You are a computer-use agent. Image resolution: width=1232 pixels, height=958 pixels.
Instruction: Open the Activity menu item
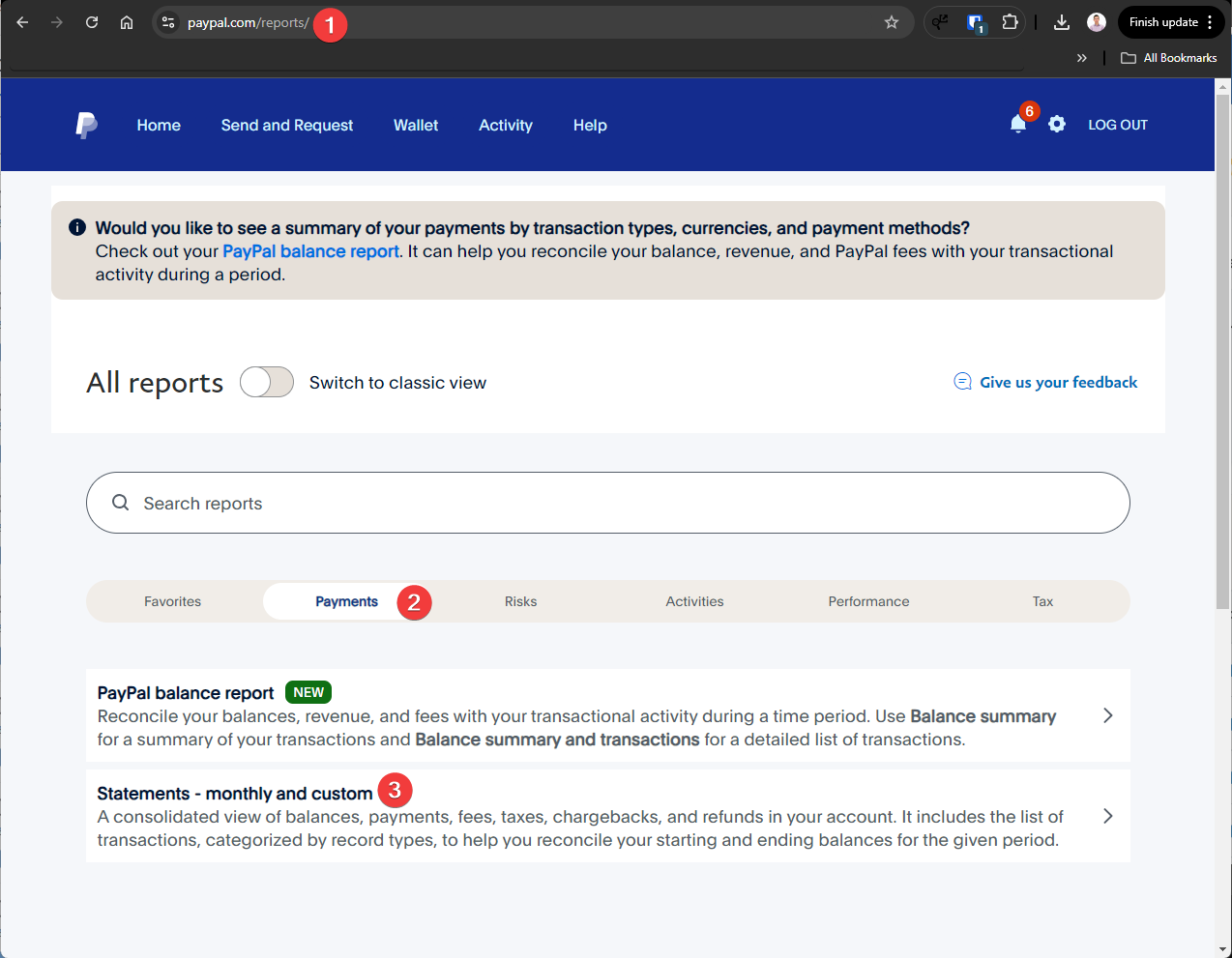click(506, 126)
